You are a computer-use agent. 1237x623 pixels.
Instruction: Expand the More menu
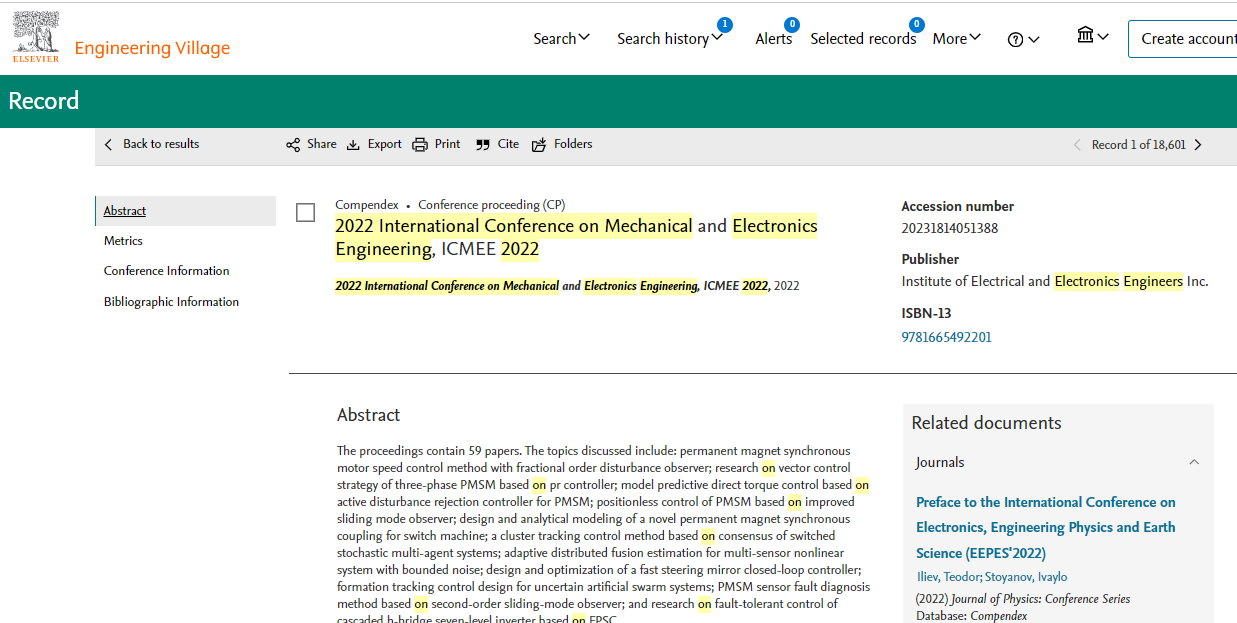957,38
